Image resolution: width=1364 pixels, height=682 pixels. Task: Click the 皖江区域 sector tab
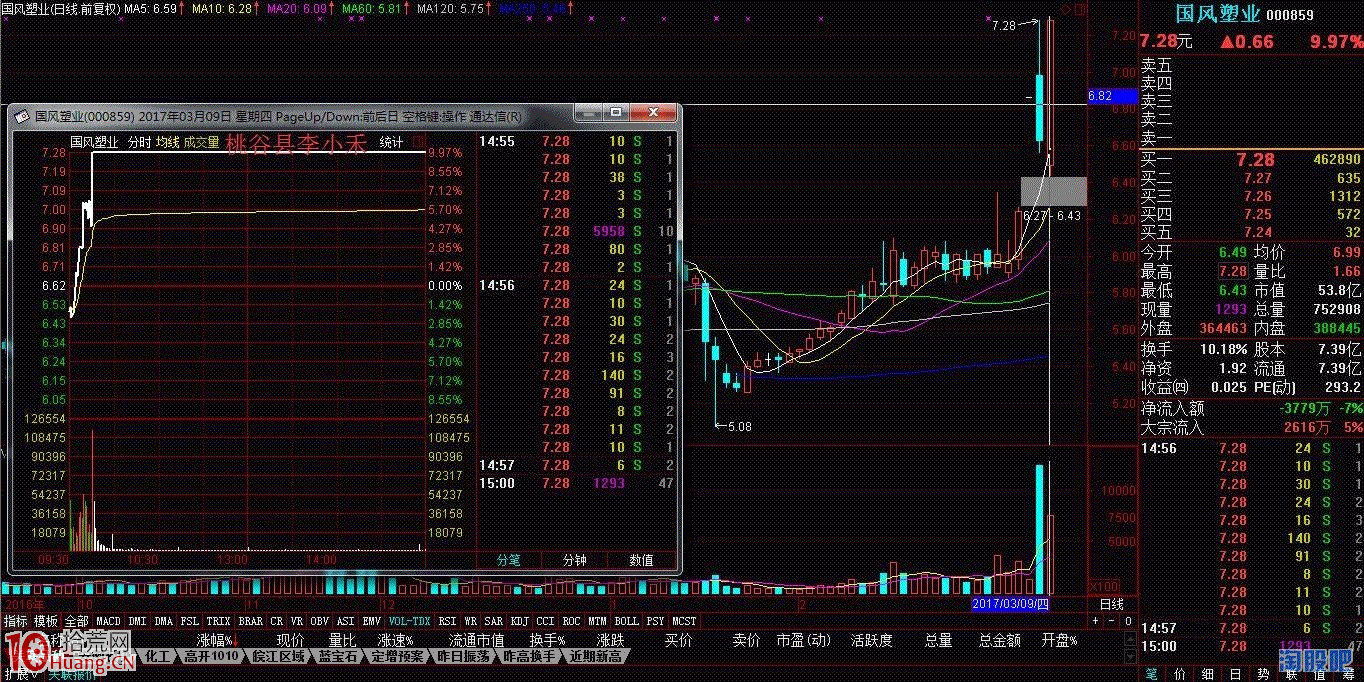[x=279, y=656]
